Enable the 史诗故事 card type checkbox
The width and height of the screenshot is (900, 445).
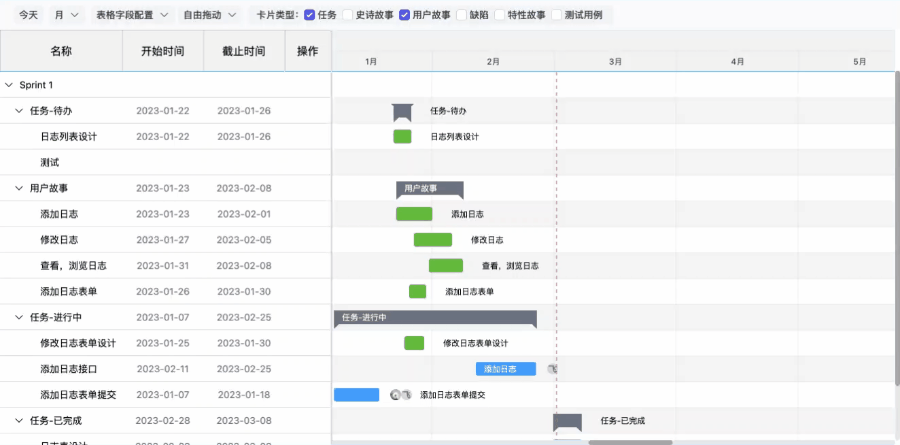(x=348, y=15)
